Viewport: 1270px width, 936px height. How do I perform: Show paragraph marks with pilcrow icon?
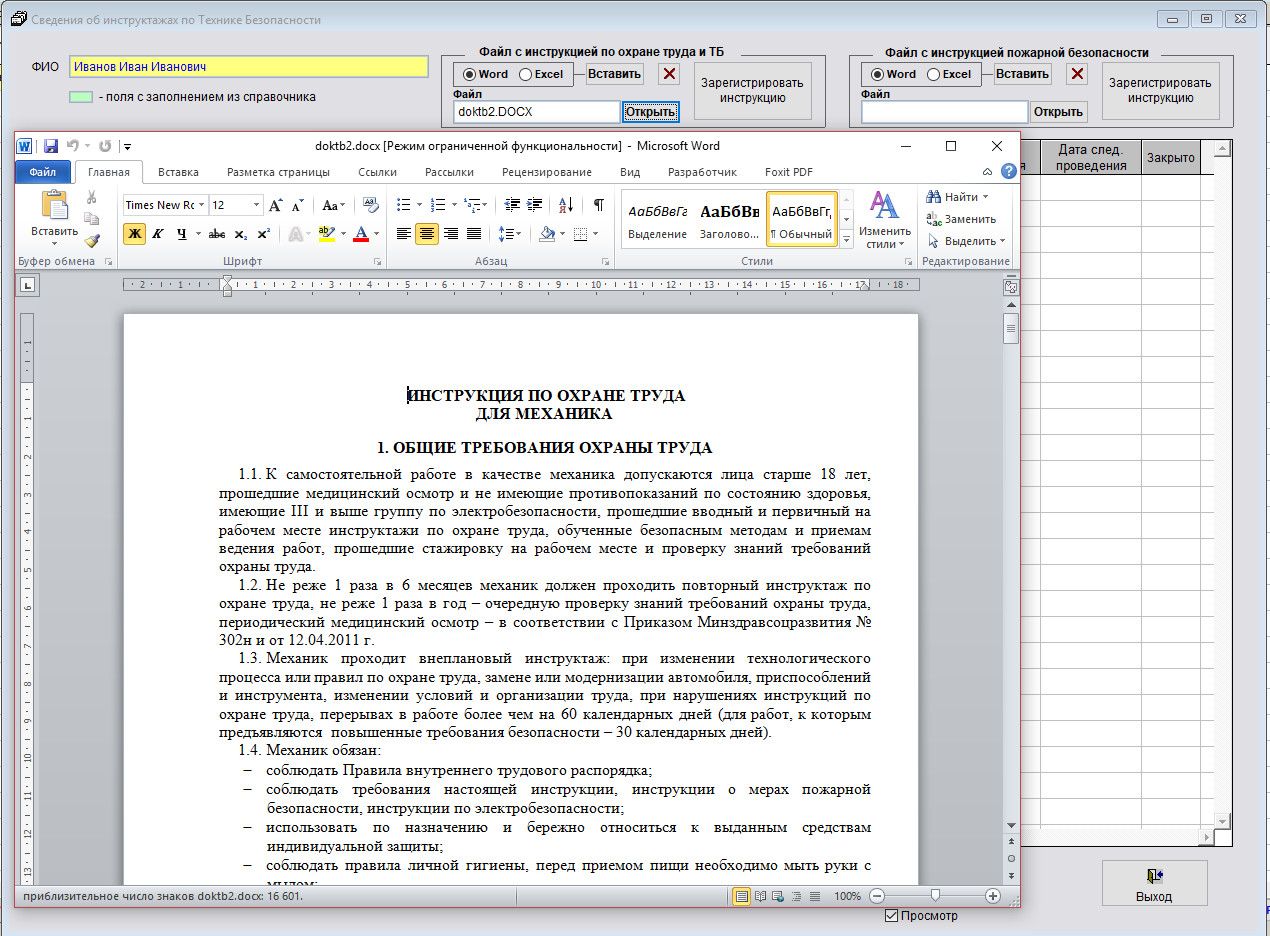point(598,205)
